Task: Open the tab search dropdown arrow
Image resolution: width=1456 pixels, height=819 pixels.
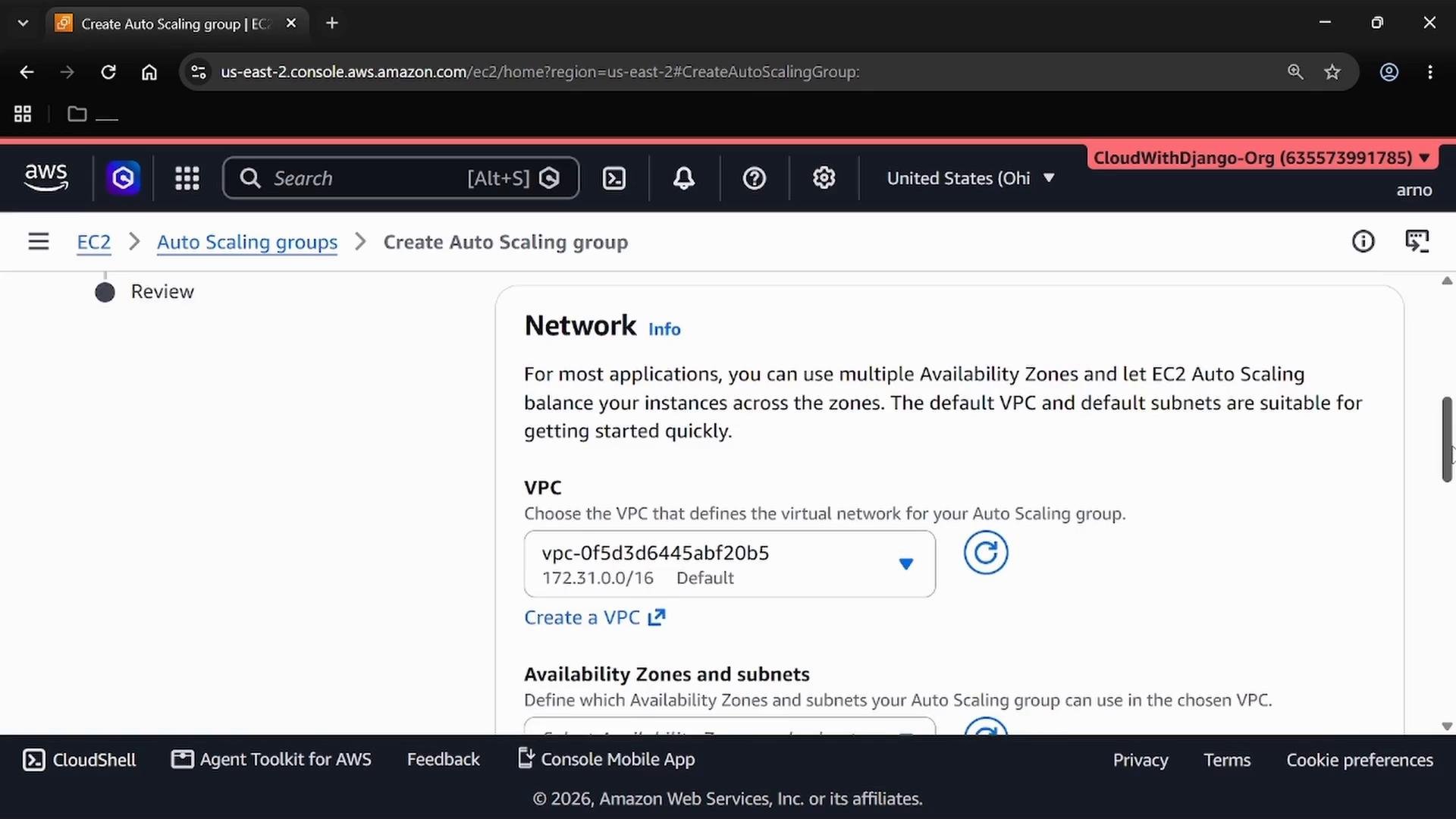Action: point(23,24)
